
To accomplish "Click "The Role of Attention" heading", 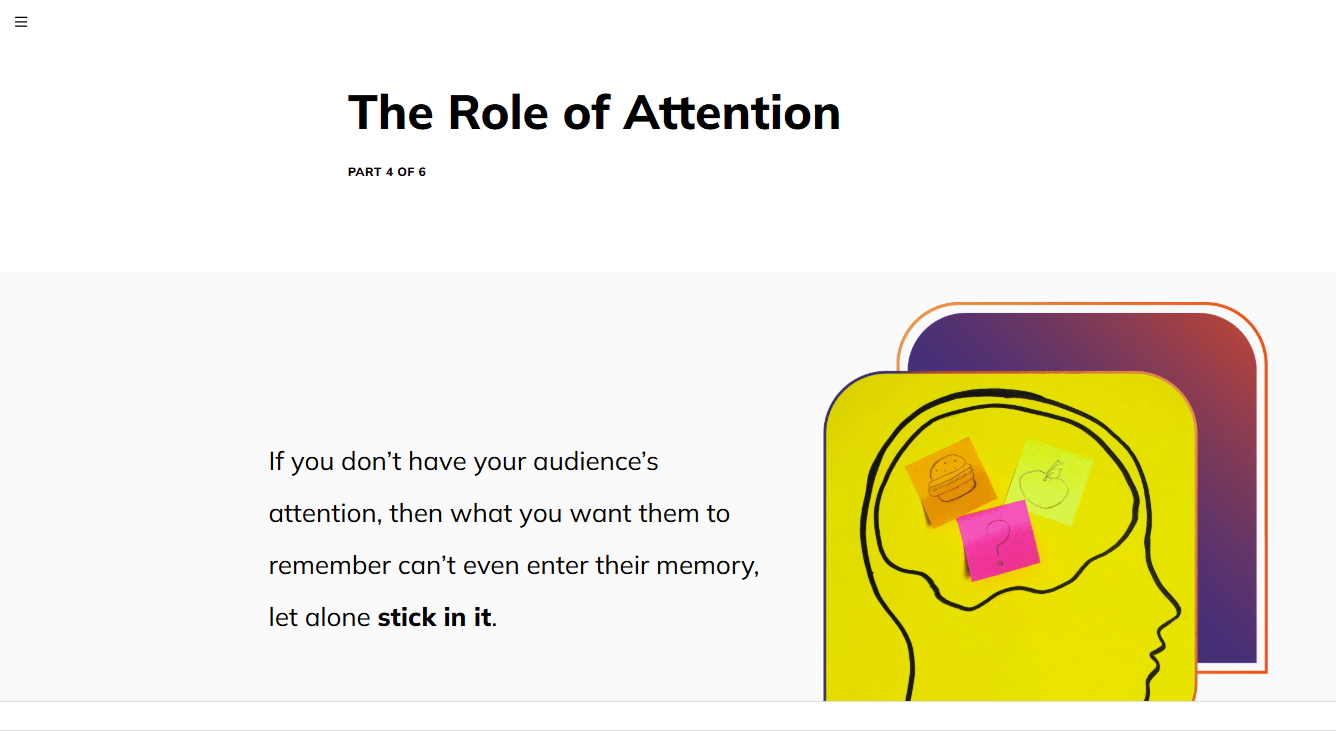I will pos(594,112).
